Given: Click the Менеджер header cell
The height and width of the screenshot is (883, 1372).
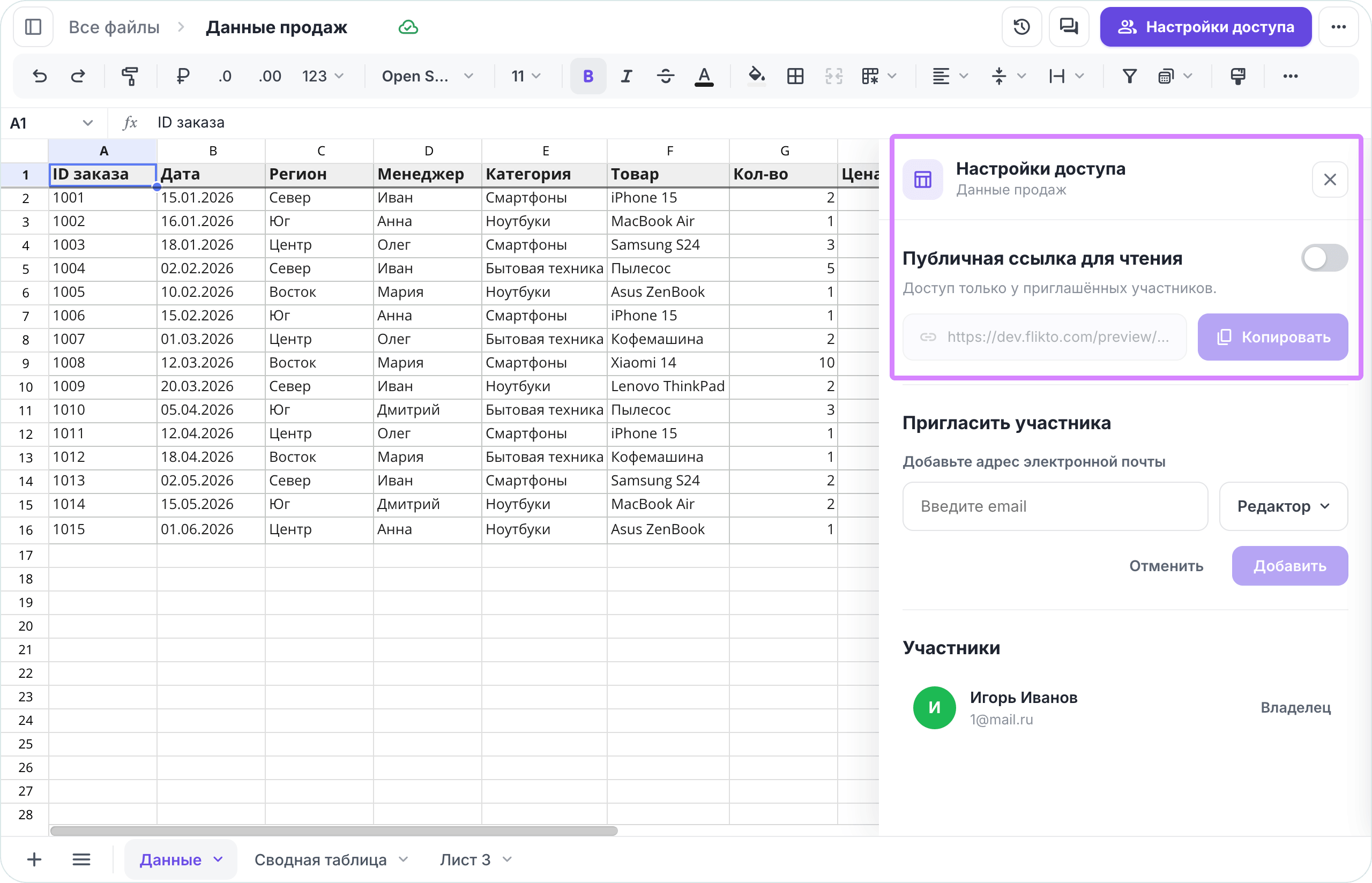Looking at the screenshot, I should [x=427, y=174].
